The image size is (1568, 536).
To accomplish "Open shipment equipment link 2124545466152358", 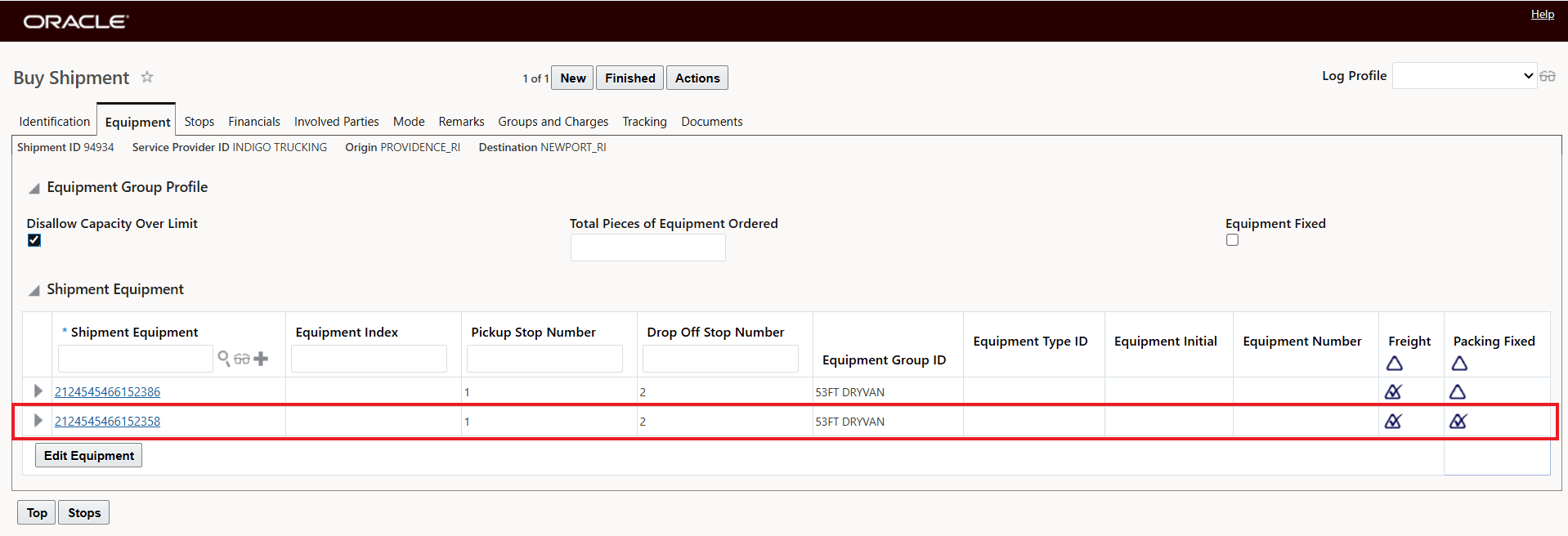I will click(x=107, y=421).
